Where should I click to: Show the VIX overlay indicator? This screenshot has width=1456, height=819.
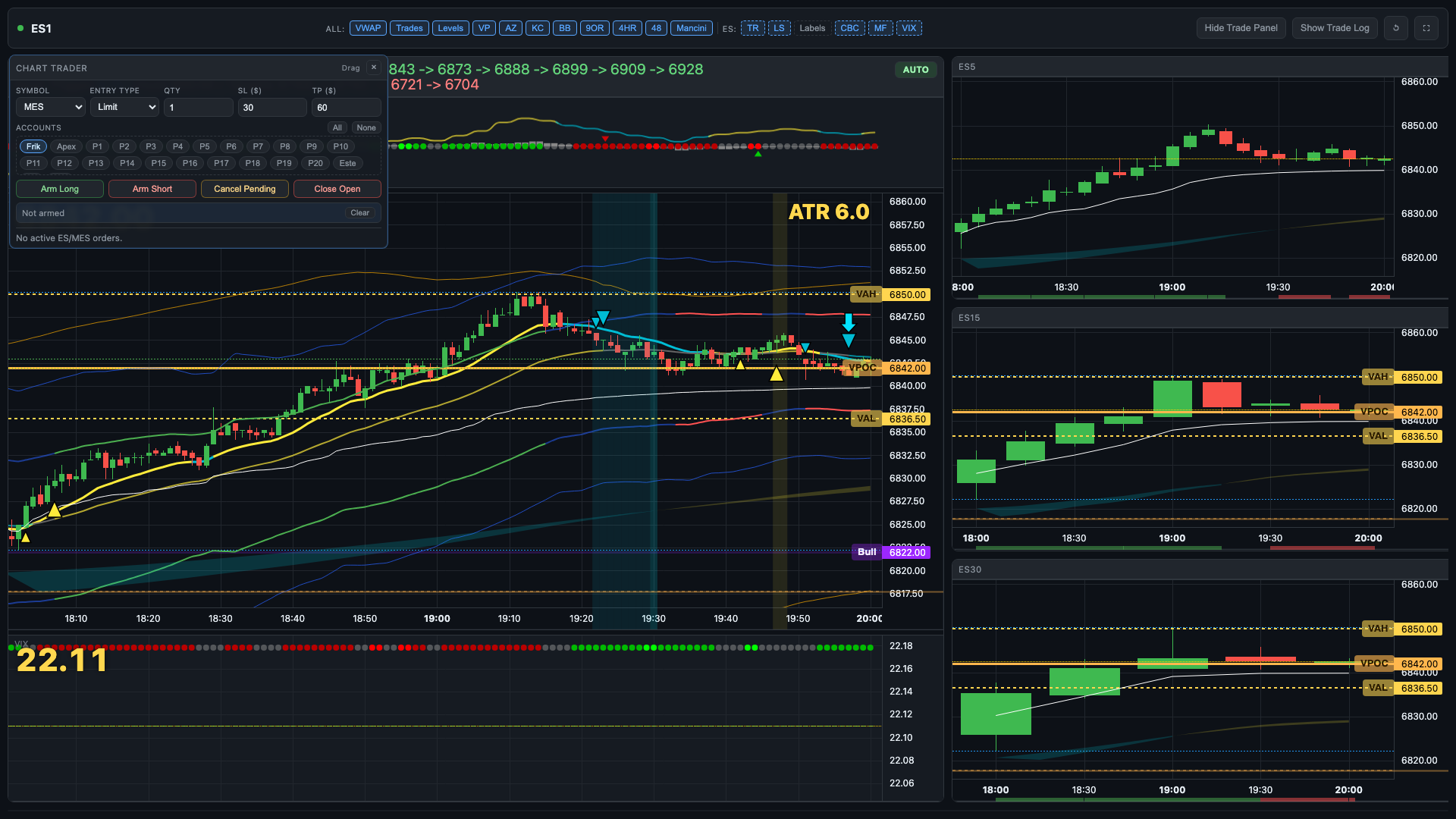pos(909,27)
